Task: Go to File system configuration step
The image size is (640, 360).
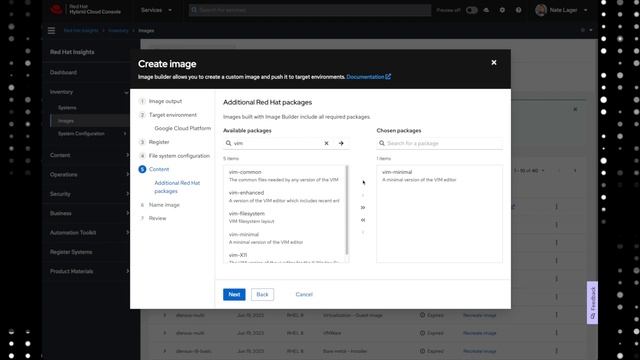Action: coord(179,156)
